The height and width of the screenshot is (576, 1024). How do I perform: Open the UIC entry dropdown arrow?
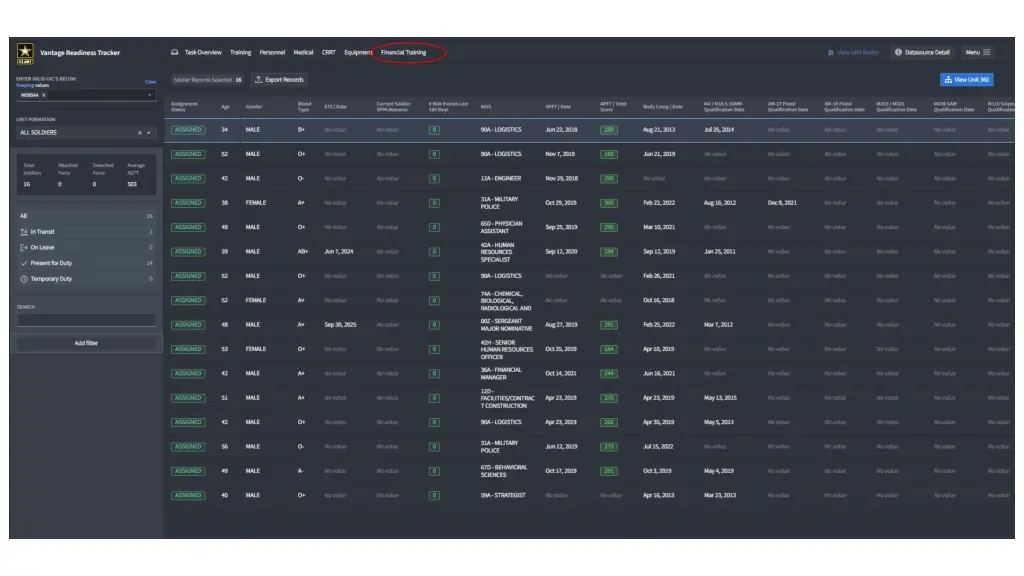pos(150,95)
